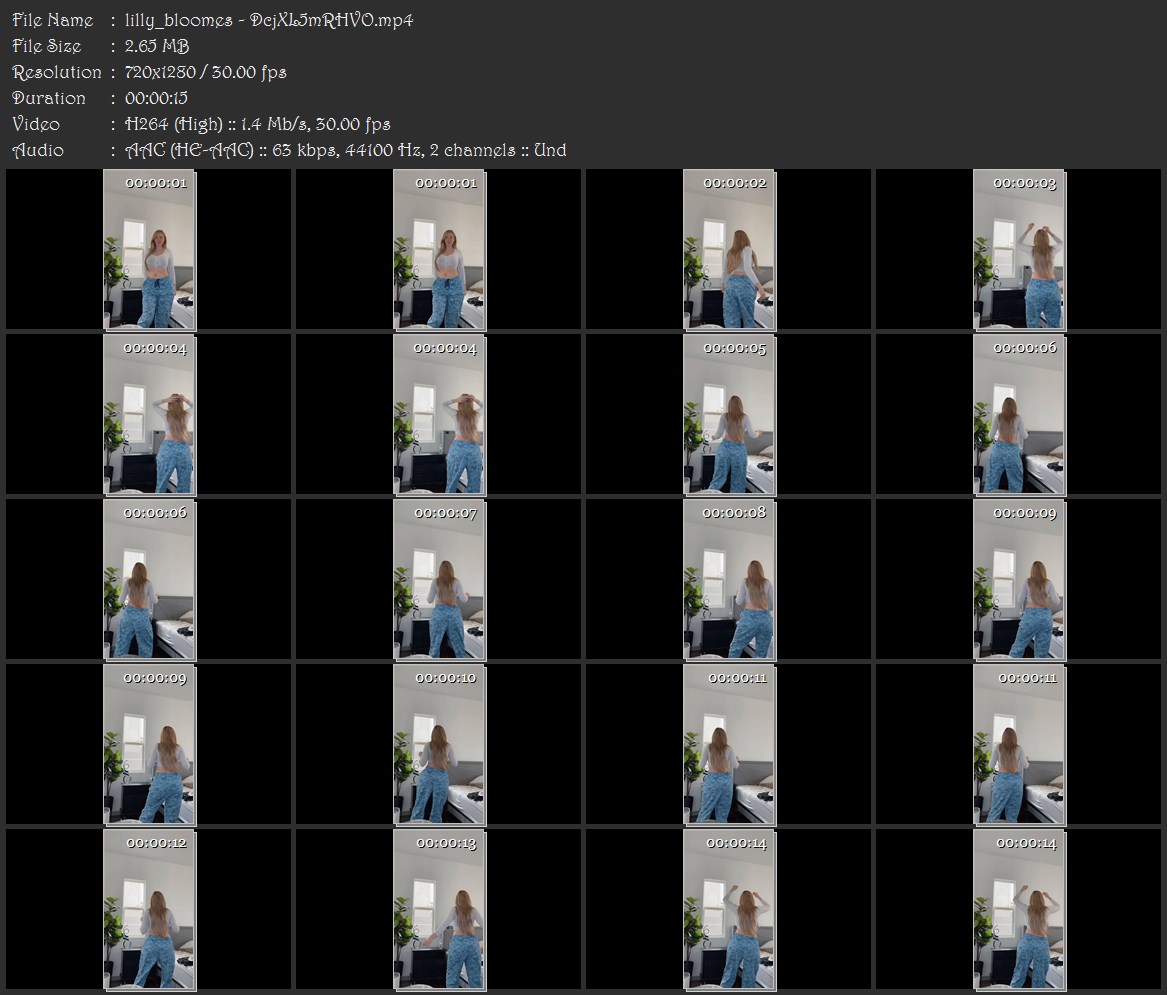Select the 00:00:09 thumbnail in the fourth row

tap(150, 745)
